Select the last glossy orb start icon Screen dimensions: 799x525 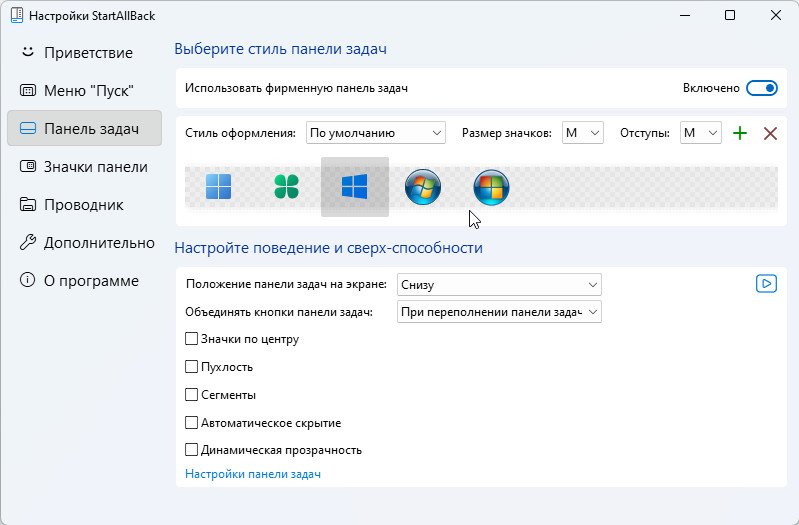pyautogui.click(x=491, y=187)
